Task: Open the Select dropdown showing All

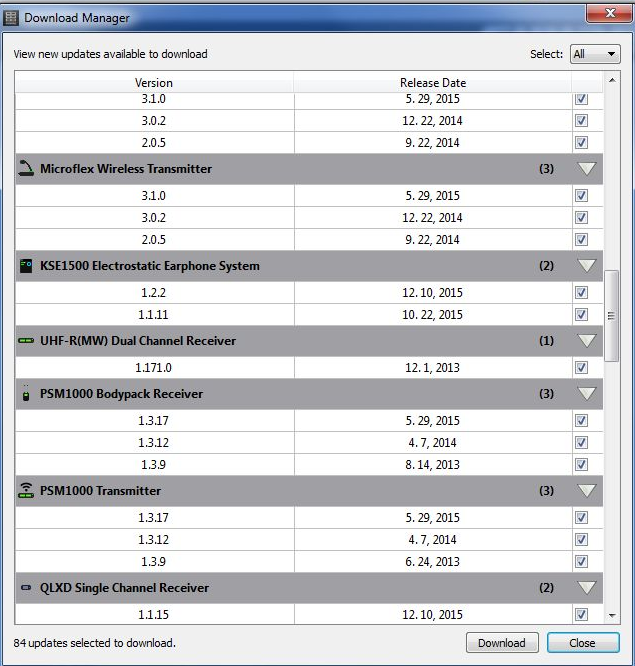Action: [x=595, y=54]
